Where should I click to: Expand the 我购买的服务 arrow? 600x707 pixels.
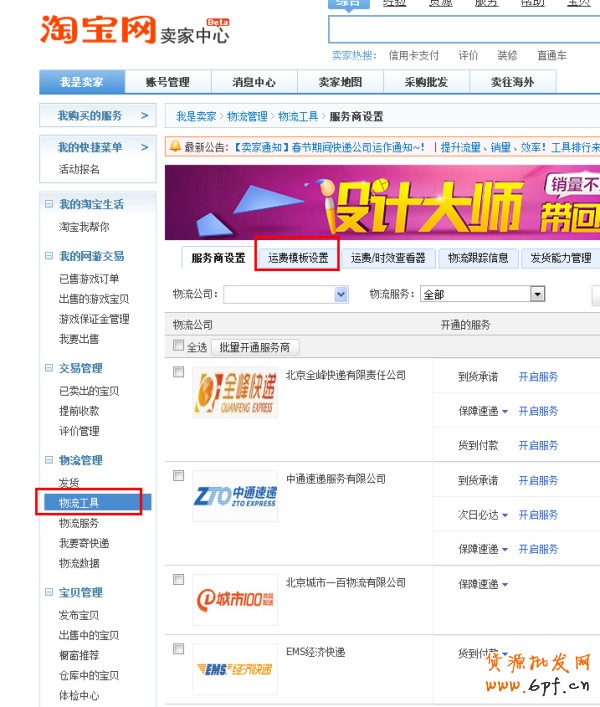(x=144, y=116)
